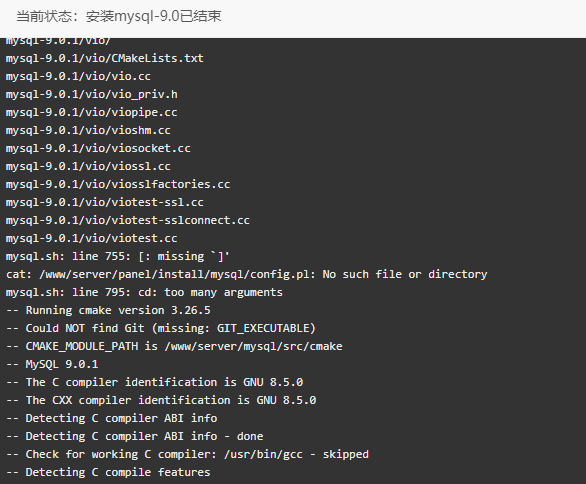Image resolution: width=586 pixels, height=484 pixels.
Task: Click the CXX compiler identification line
Action: [x=161, y=400]
